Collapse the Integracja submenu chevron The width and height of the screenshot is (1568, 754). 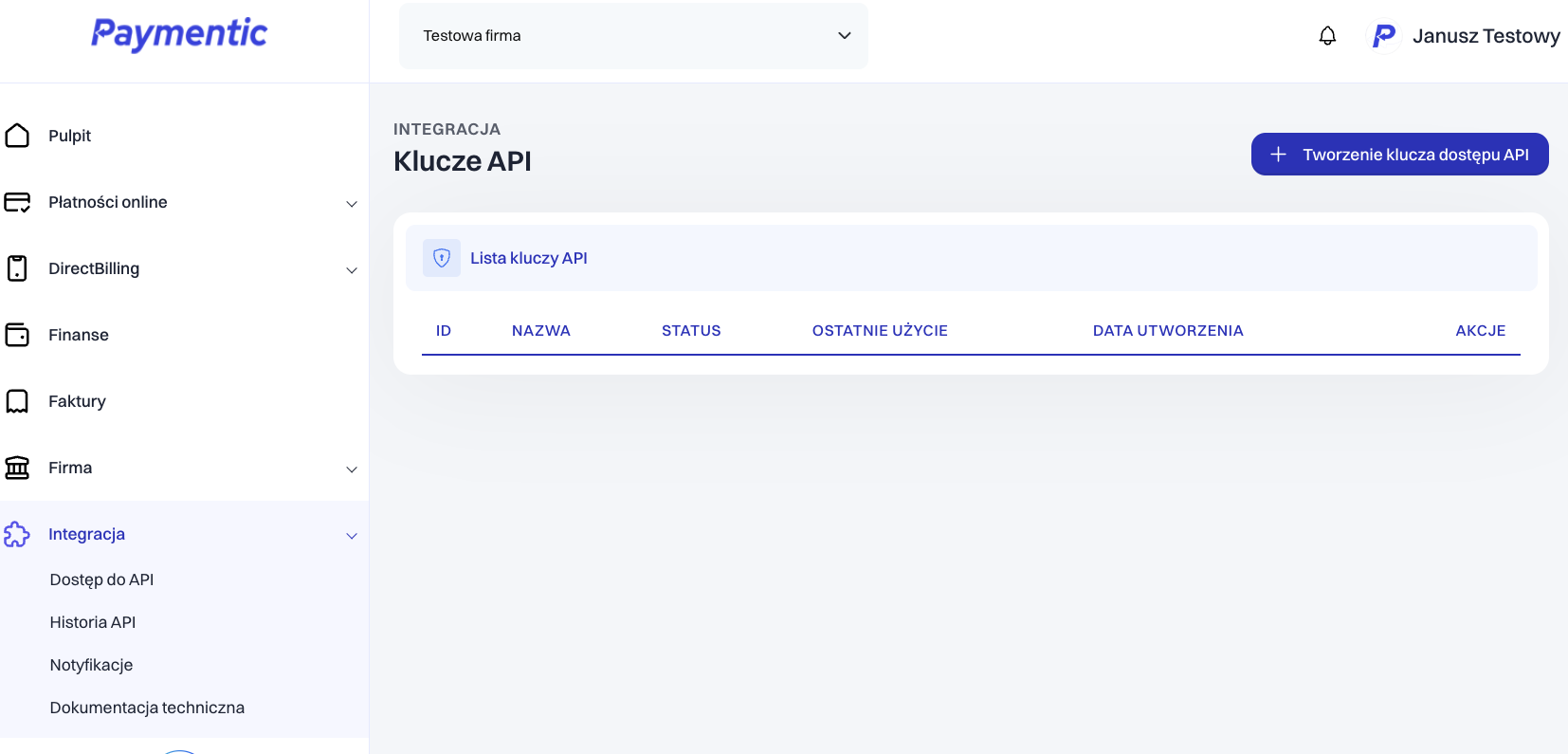pos(352,536)
